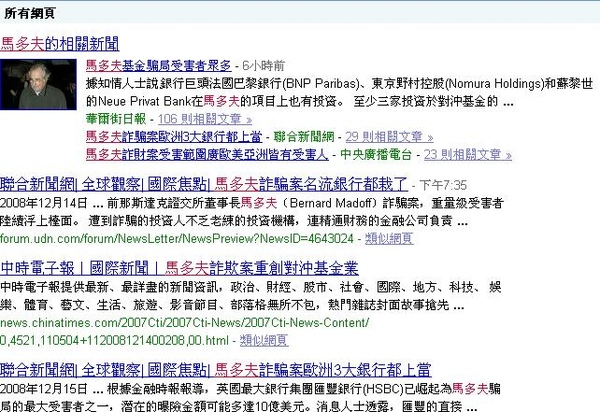The width and height of the screenshot is (600, 412).
Task: Open article 馬多夫詐騙案歐洲3大銀行都上當 in news box
Action: point(174,137)
